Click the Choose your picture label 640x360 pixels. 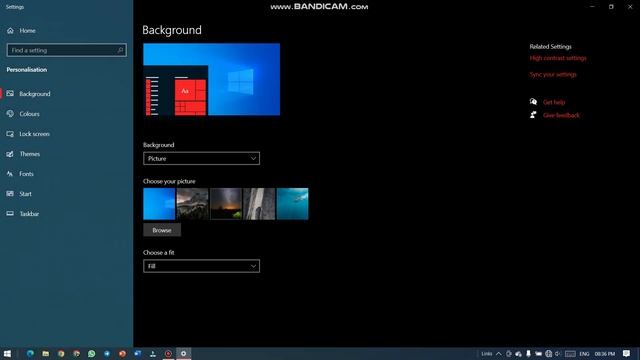coord(169,181)
